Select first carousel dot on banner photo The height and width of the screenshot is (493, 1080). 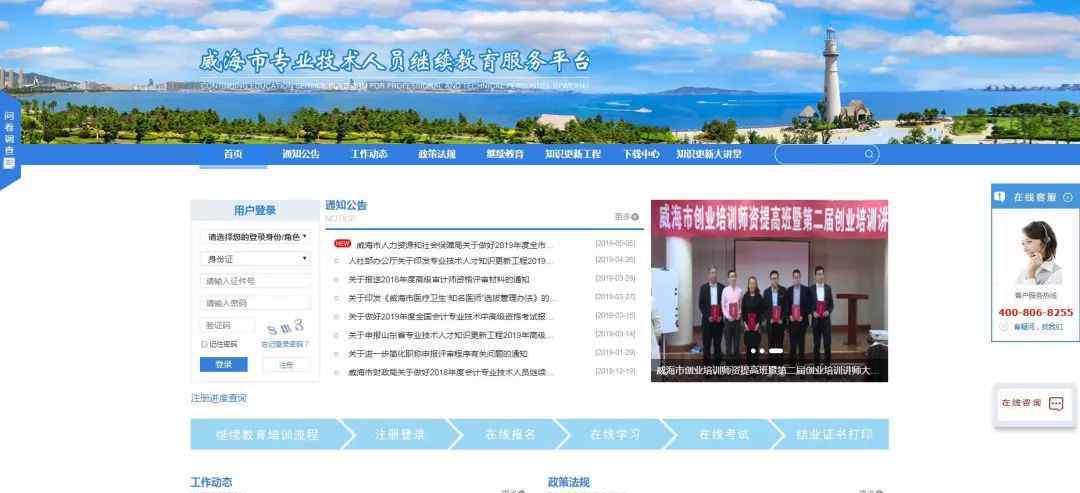[753, 351]
